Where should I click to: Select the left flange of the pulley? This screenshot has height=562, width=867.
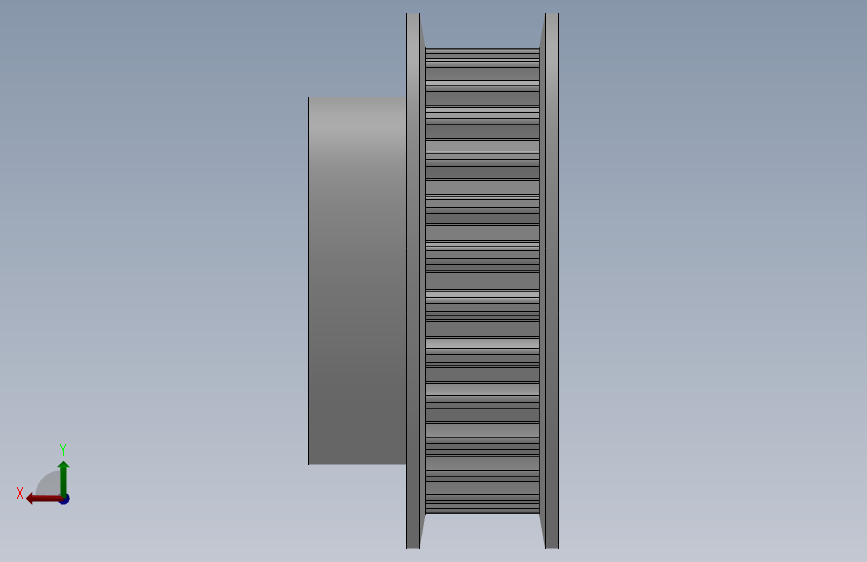coord(413,281)
